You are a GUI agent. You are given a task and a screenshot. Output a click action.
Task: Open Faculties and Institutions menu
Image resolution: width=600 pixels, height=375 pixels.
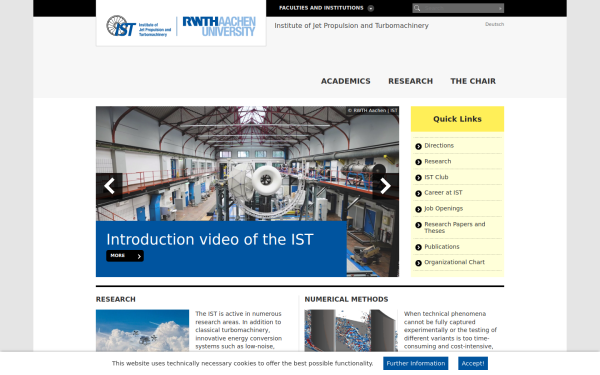pyautogui.click(x=321, y=8)
